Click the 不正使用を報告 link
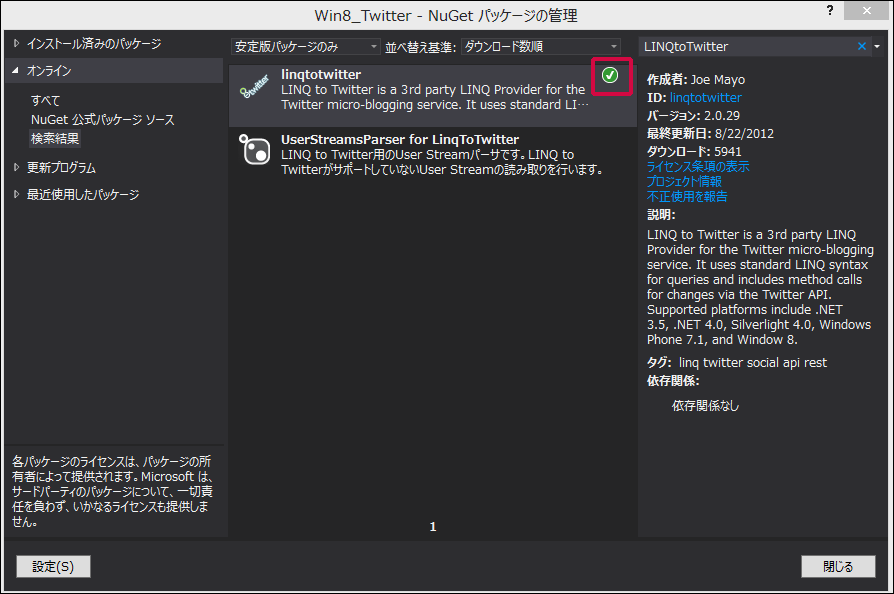 click(687, 196)
